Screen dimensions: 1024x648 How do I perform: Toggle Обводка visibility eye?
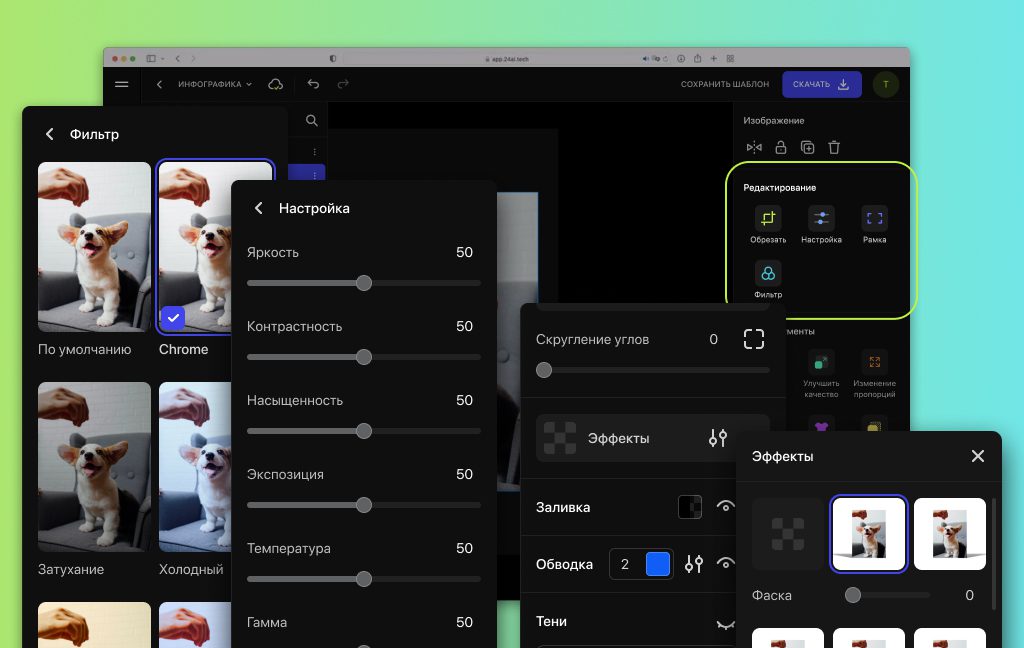pos(725,563)
